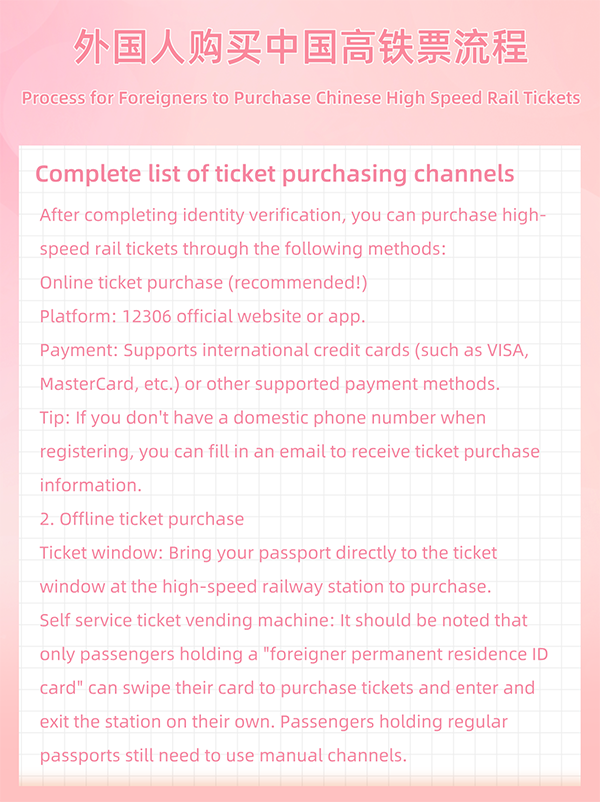This screenshot has width=600, height=802.
Task: Click the English subtitle about foreigners purchasing tickets
Action: click(x=300, y=98)
